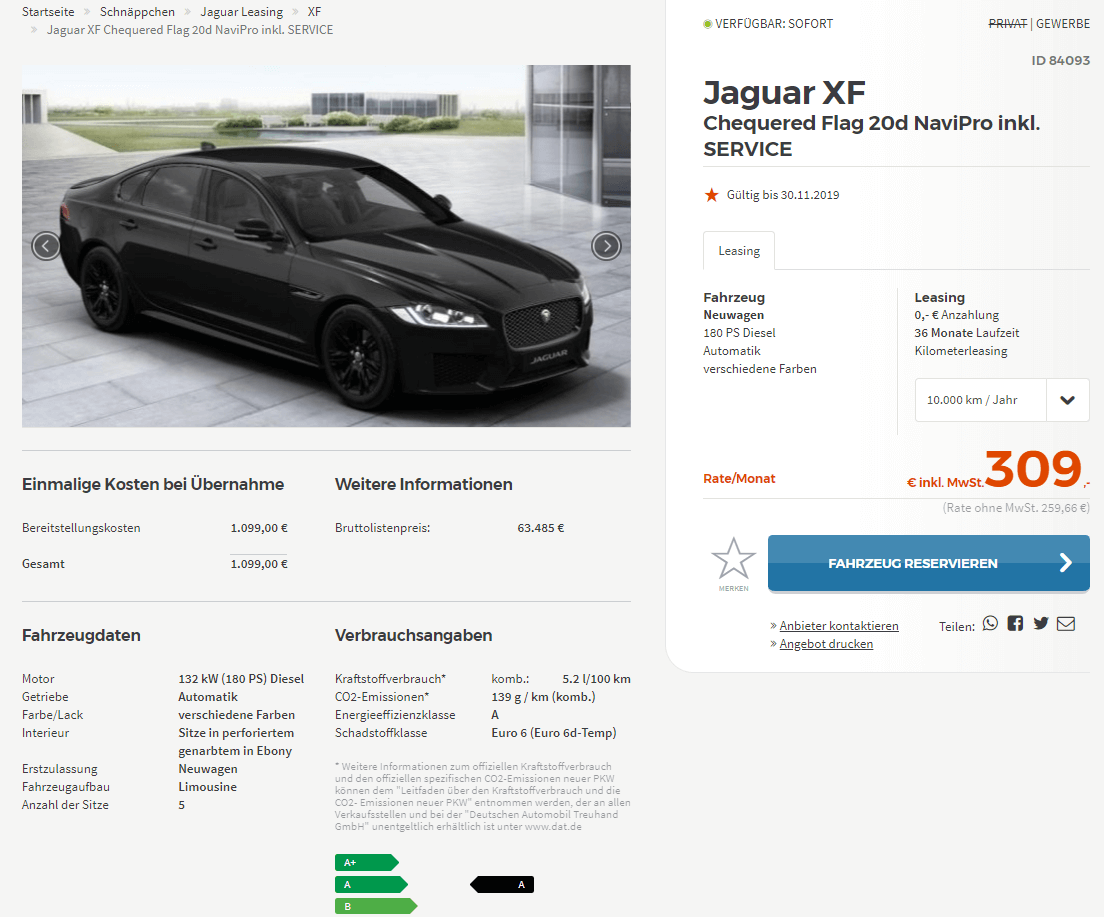Switch to PRIVAT pricing
This screenshot has width=1104, height=917.
(x=1008, y=23)
